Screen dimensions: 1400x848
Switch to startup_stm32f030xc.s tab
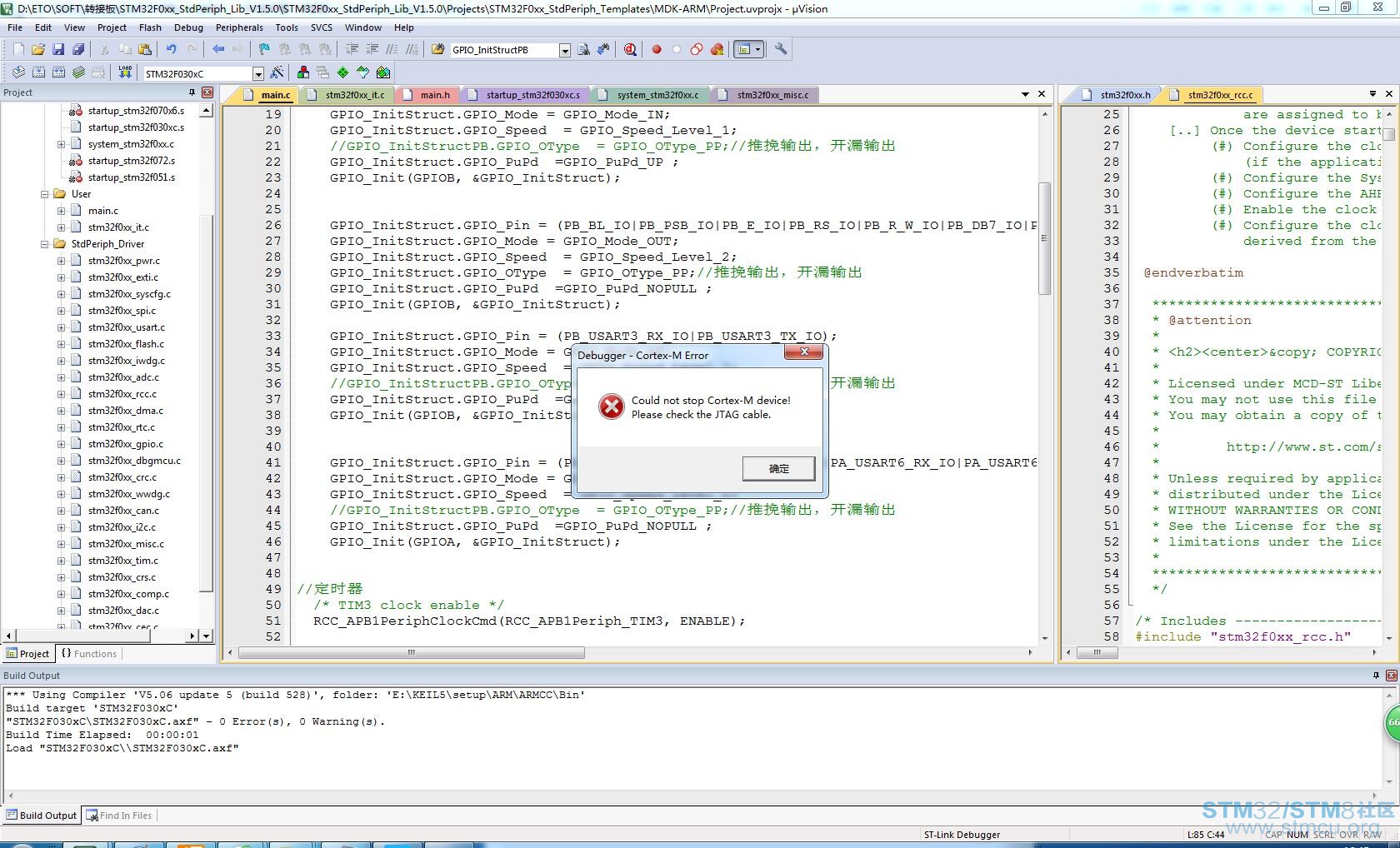pos(526,95)
